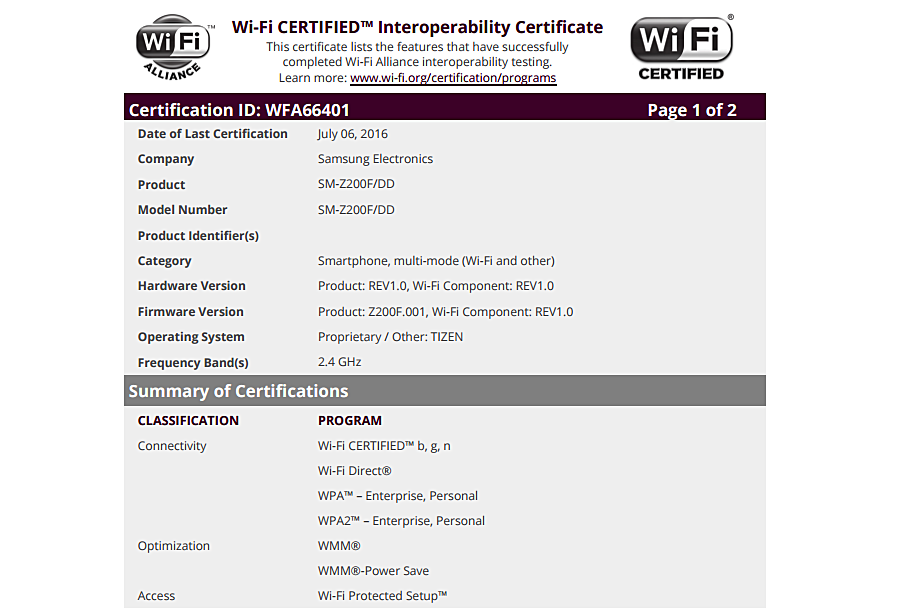Viewport: 900px width, 616px height.
Task: Select the firmware value Product: Z200F.001
Action: coord(373,312)
